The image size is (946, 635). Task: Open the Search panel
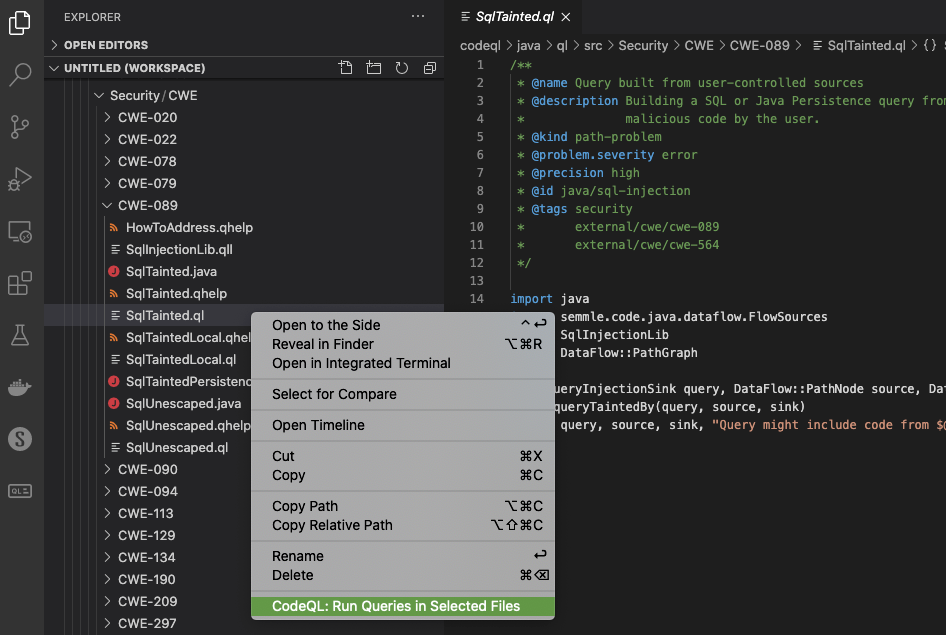click(x=21, y=75)
